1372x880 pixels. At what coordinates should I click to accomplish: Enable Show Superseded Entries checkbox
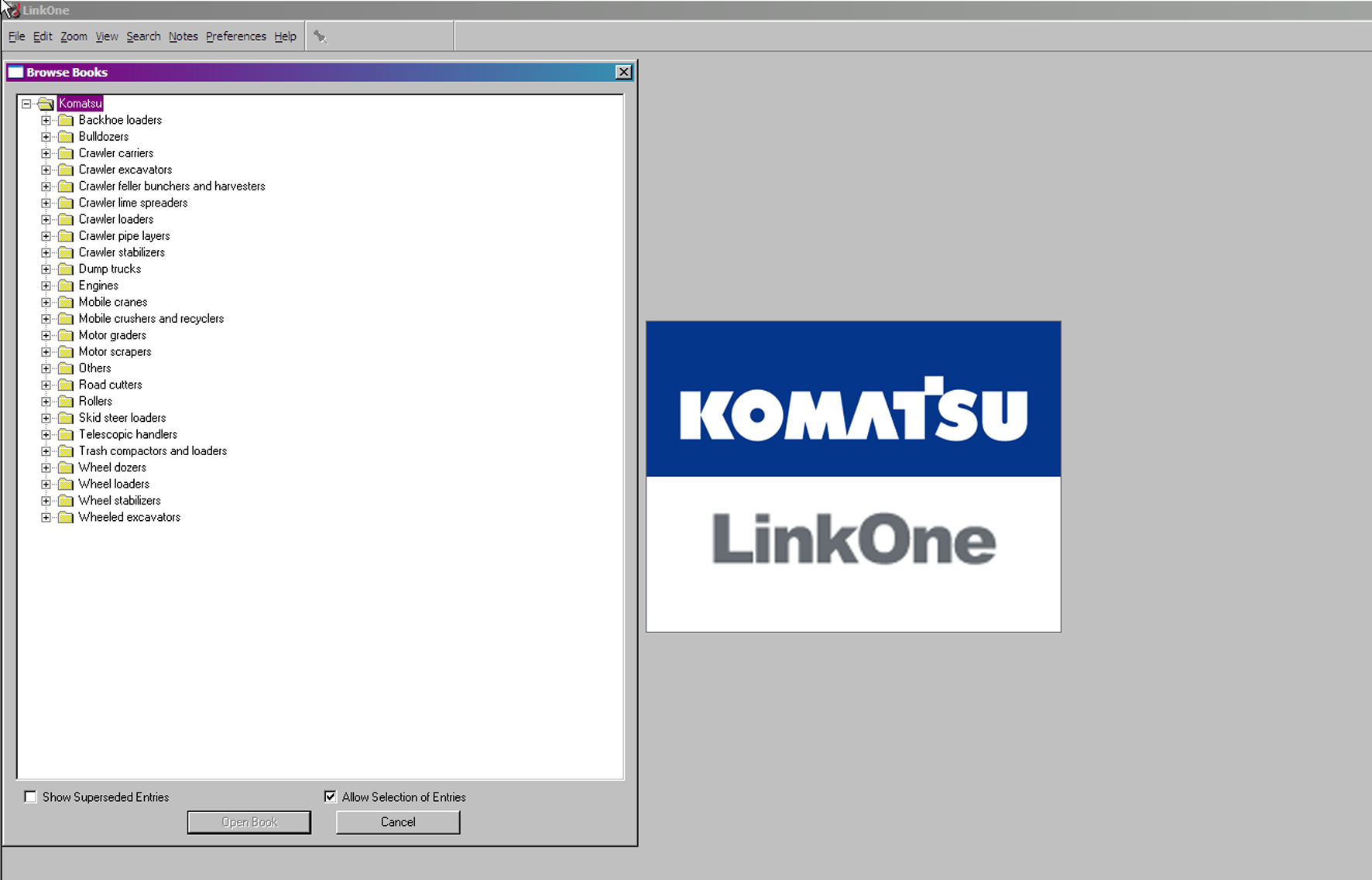[30, 796]
